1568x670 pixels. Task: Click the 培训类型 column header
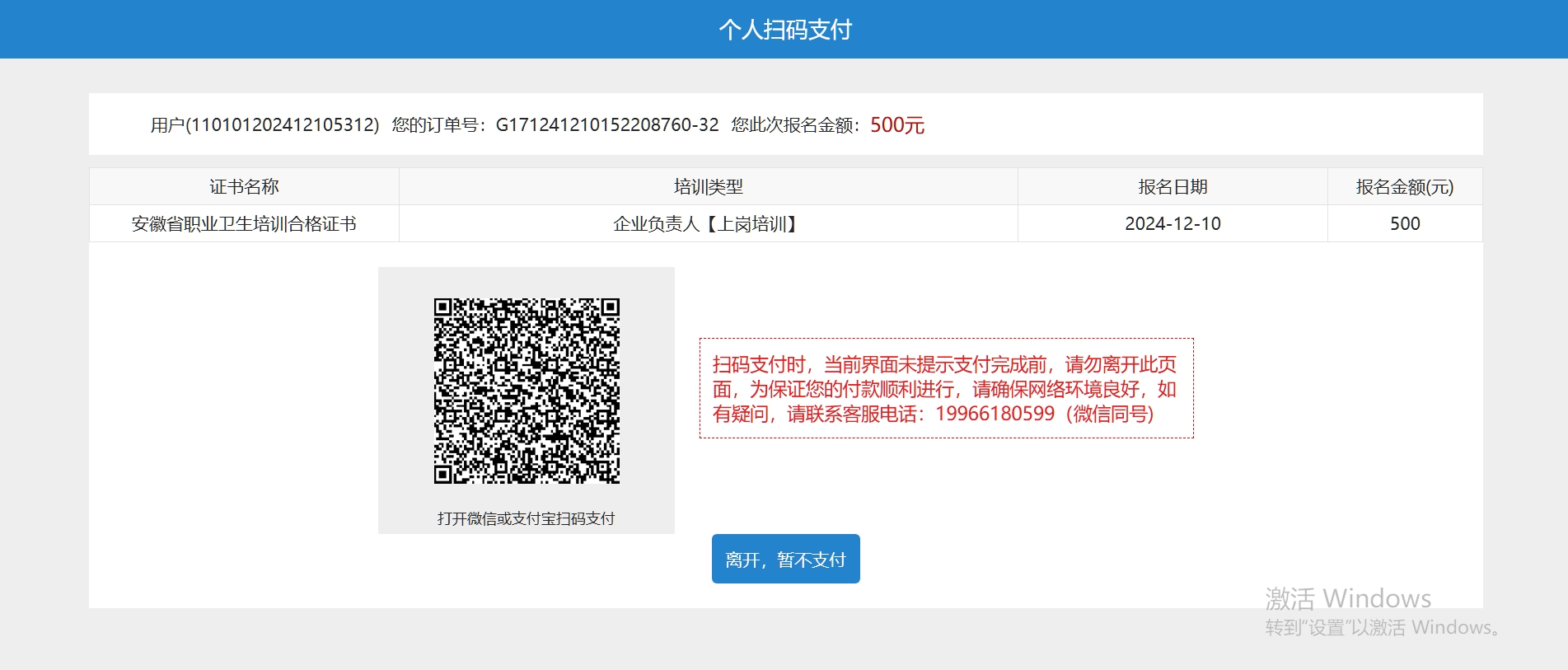coord(709,186)
